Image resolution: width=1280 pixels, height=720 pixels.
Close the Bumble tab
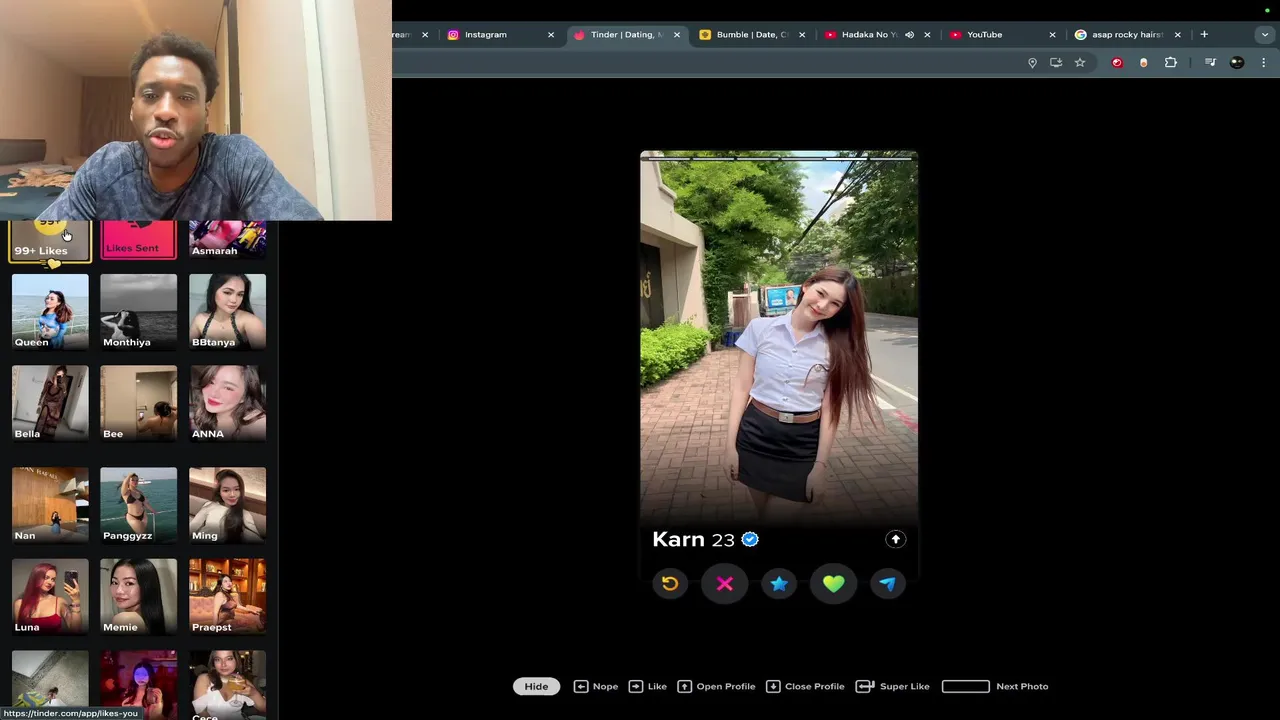[x=801, y=34]
